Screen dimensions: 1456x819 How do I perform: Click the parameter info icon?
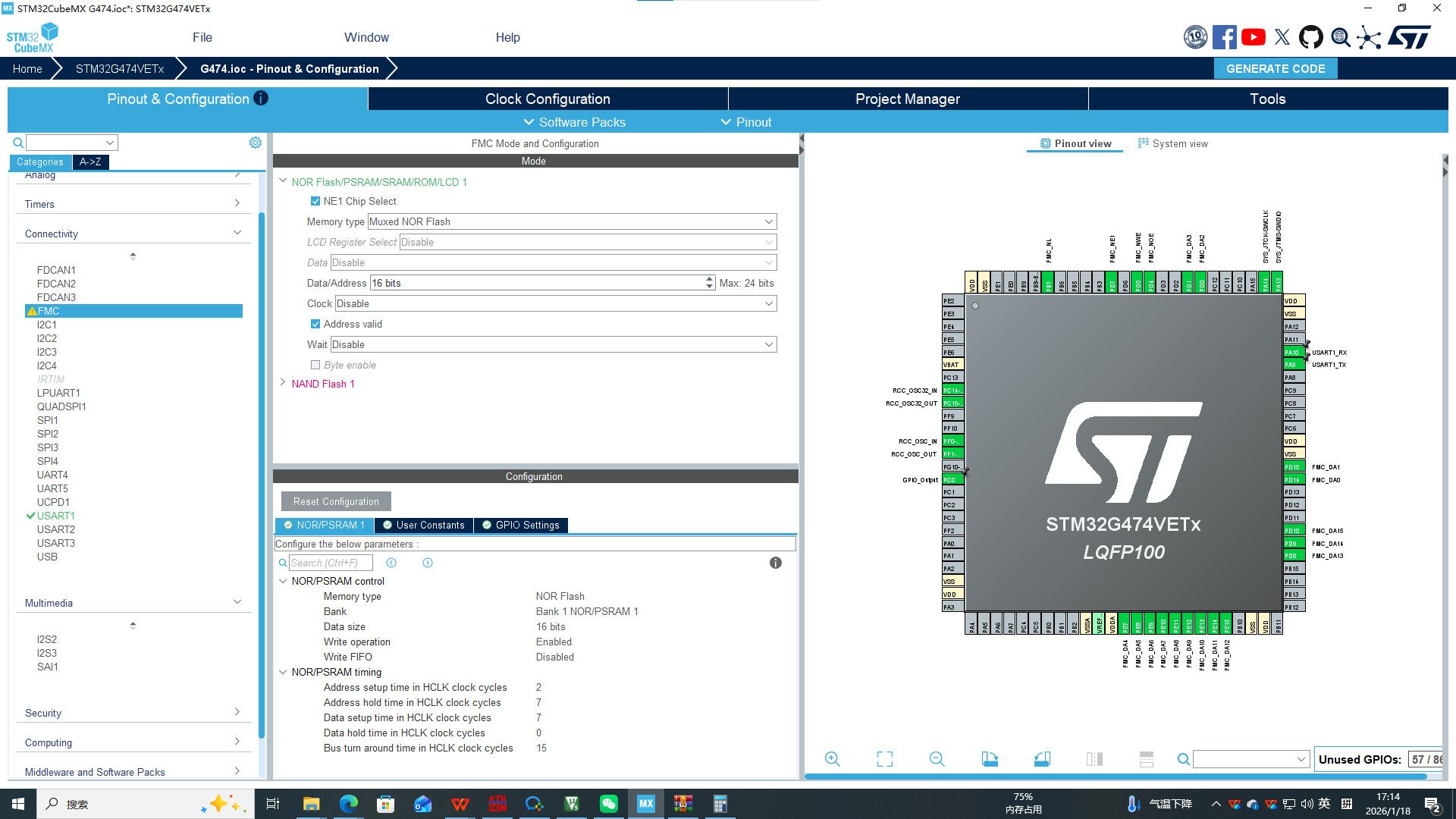click(x=775, y=563)
